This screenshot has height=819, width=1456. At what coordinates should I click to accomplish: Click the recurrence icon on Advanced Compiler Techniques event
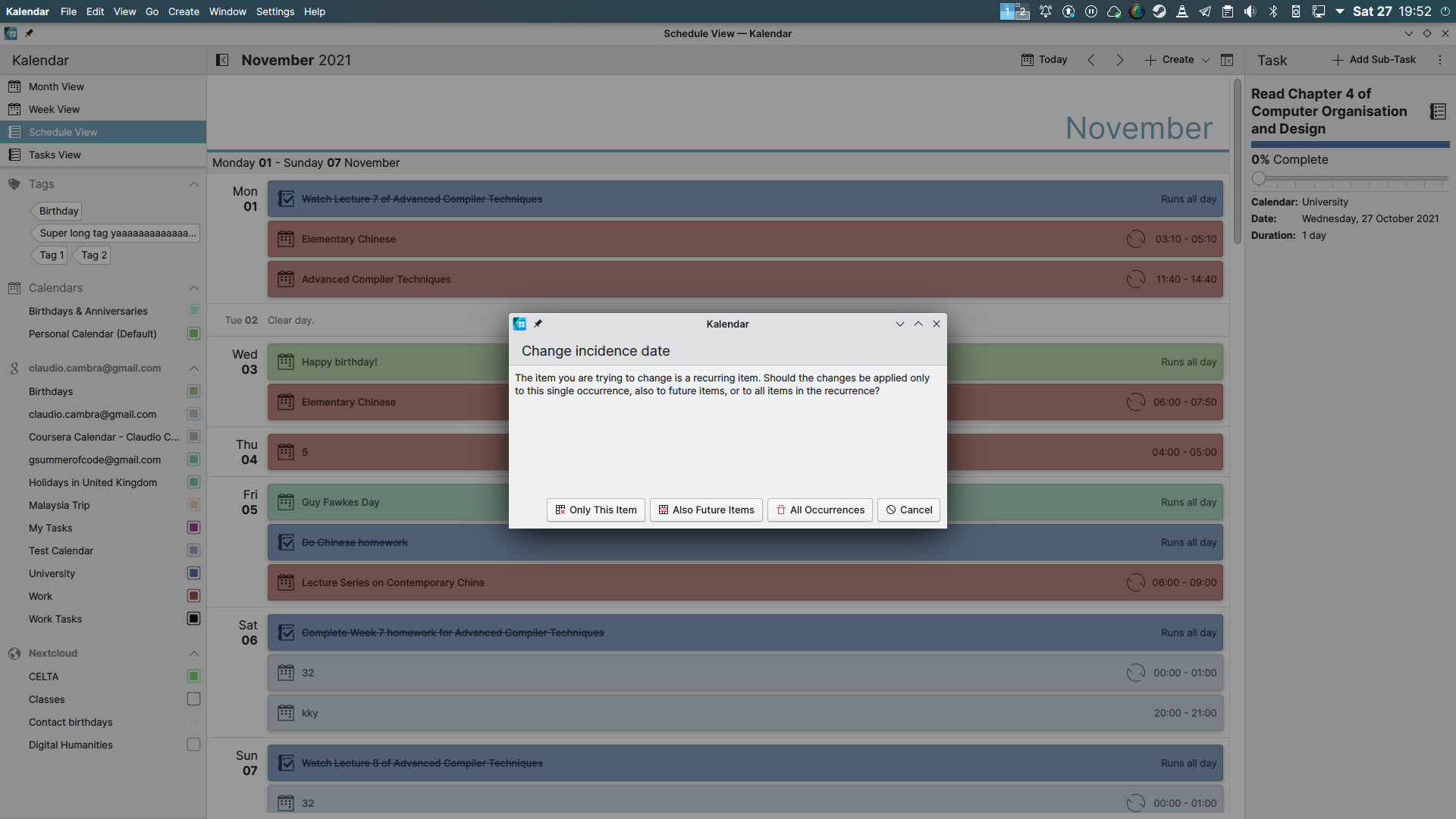(1136, 279)
